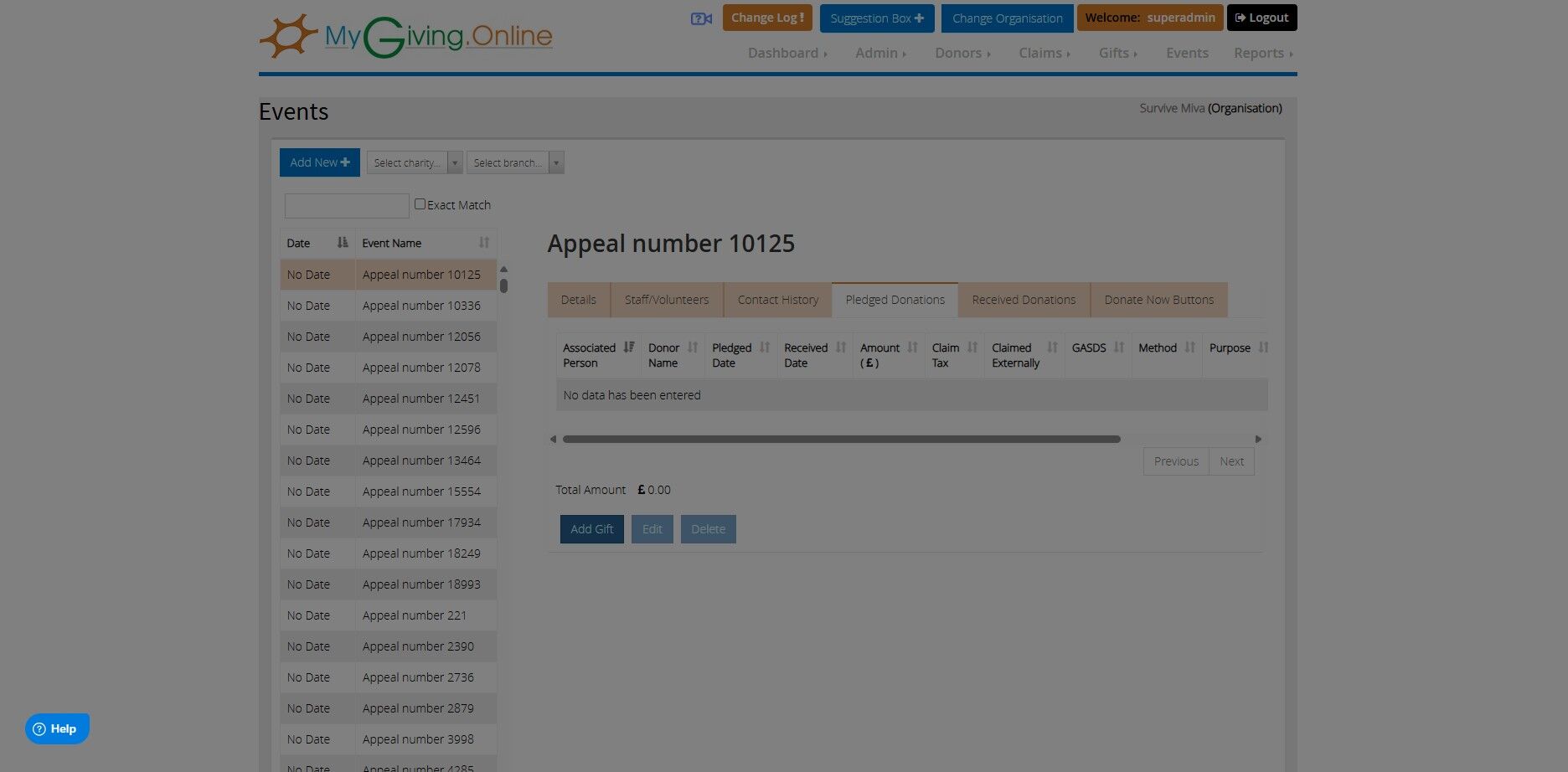Sort pledged table by Amount (£) icon
The height and width of the screenshot is (772, 1568).
(x=912, y=347)
